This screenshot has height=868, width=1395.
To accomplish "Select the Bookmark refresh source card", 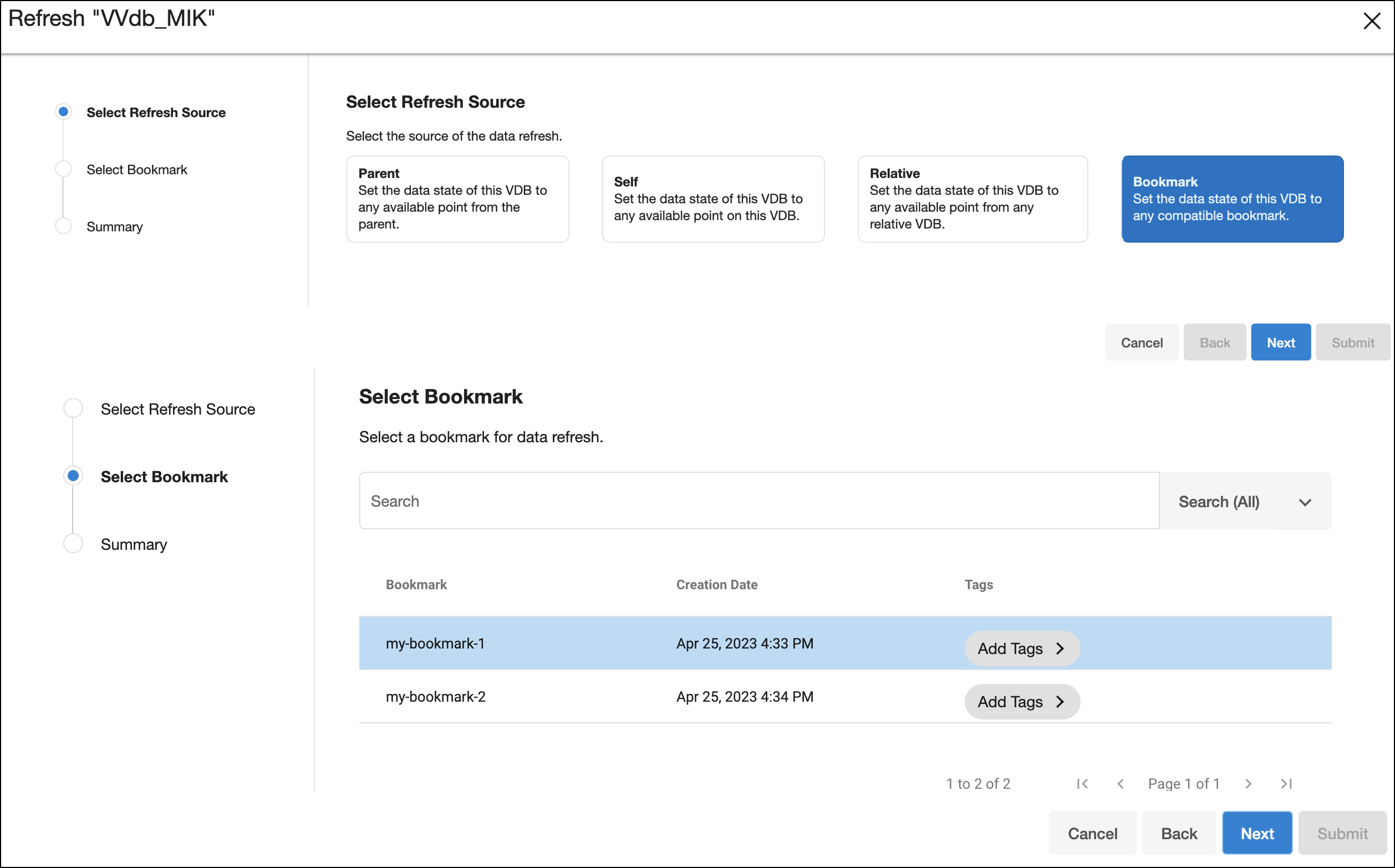I will pos(1232,198).
